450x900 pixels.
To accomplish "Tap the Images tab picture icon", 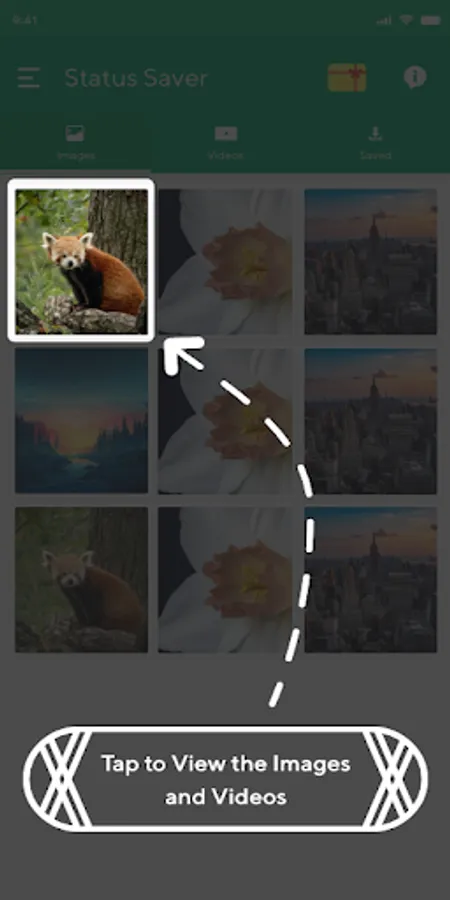I will [75, 134].
